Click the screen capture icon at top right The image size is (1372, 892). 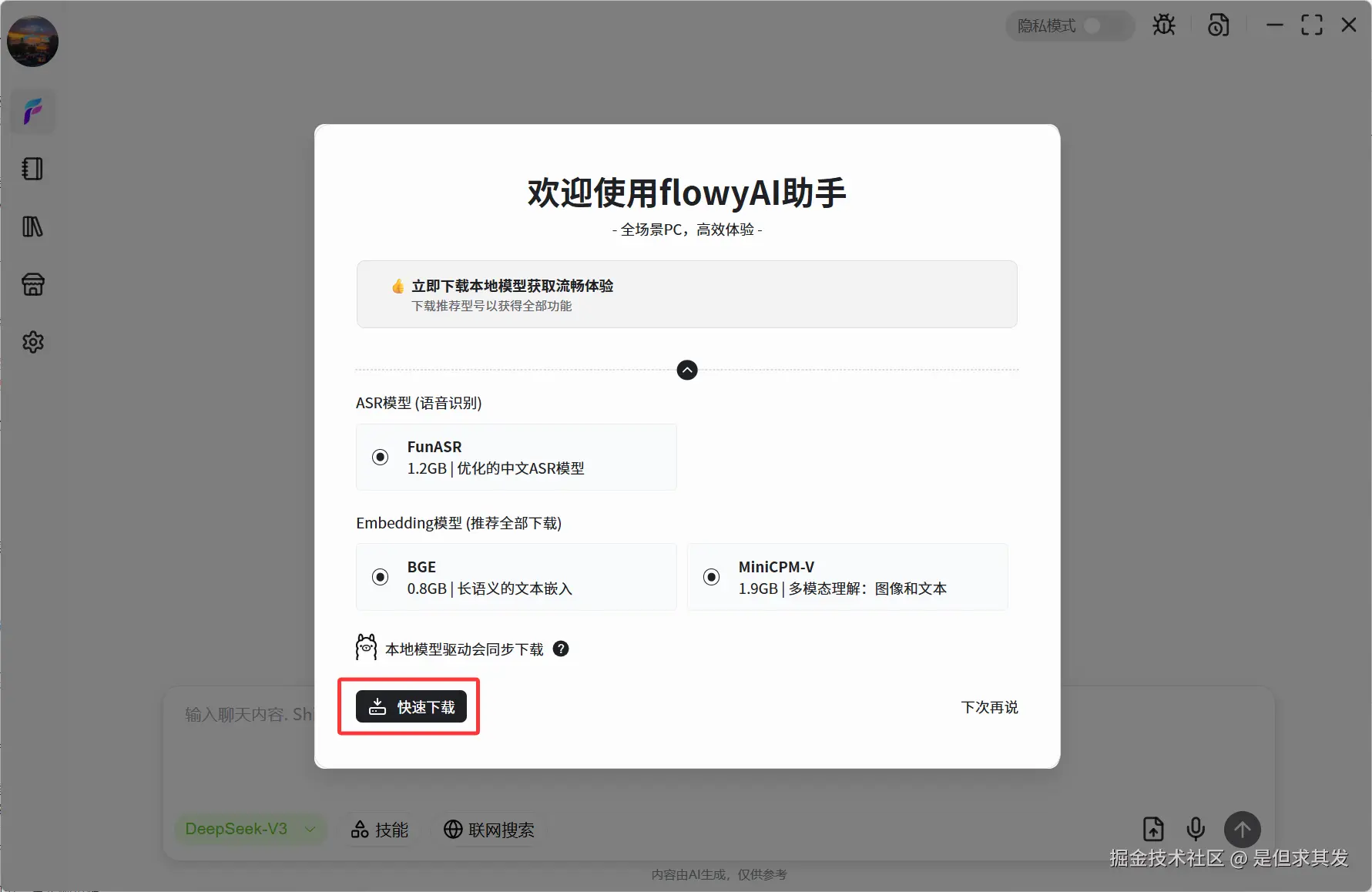click(1218, 25)
